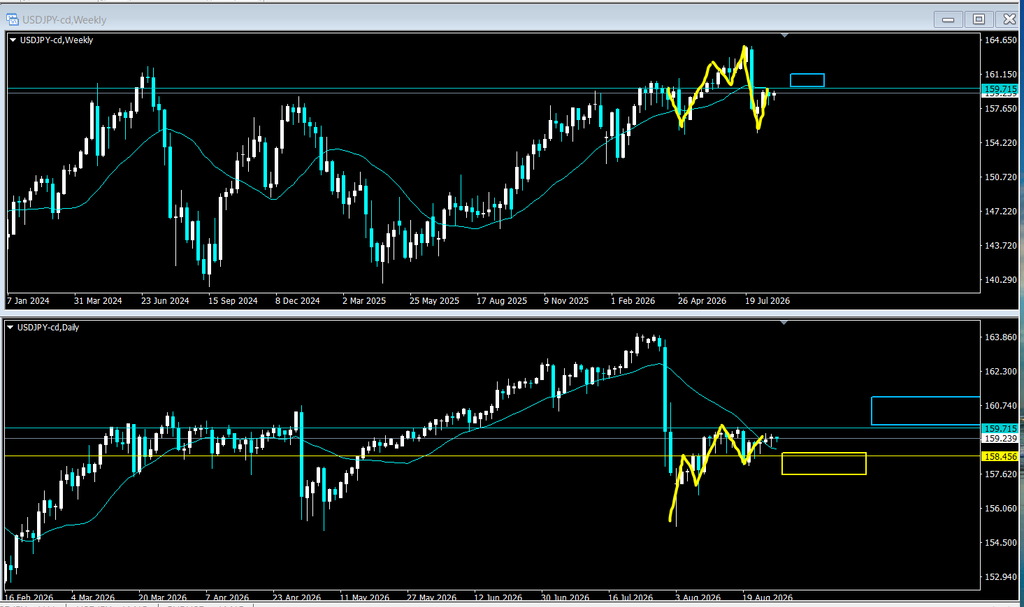Click the 164.650 level on the weekly price scale
Screen dimensions: 1024x607
pos(1000,41)
